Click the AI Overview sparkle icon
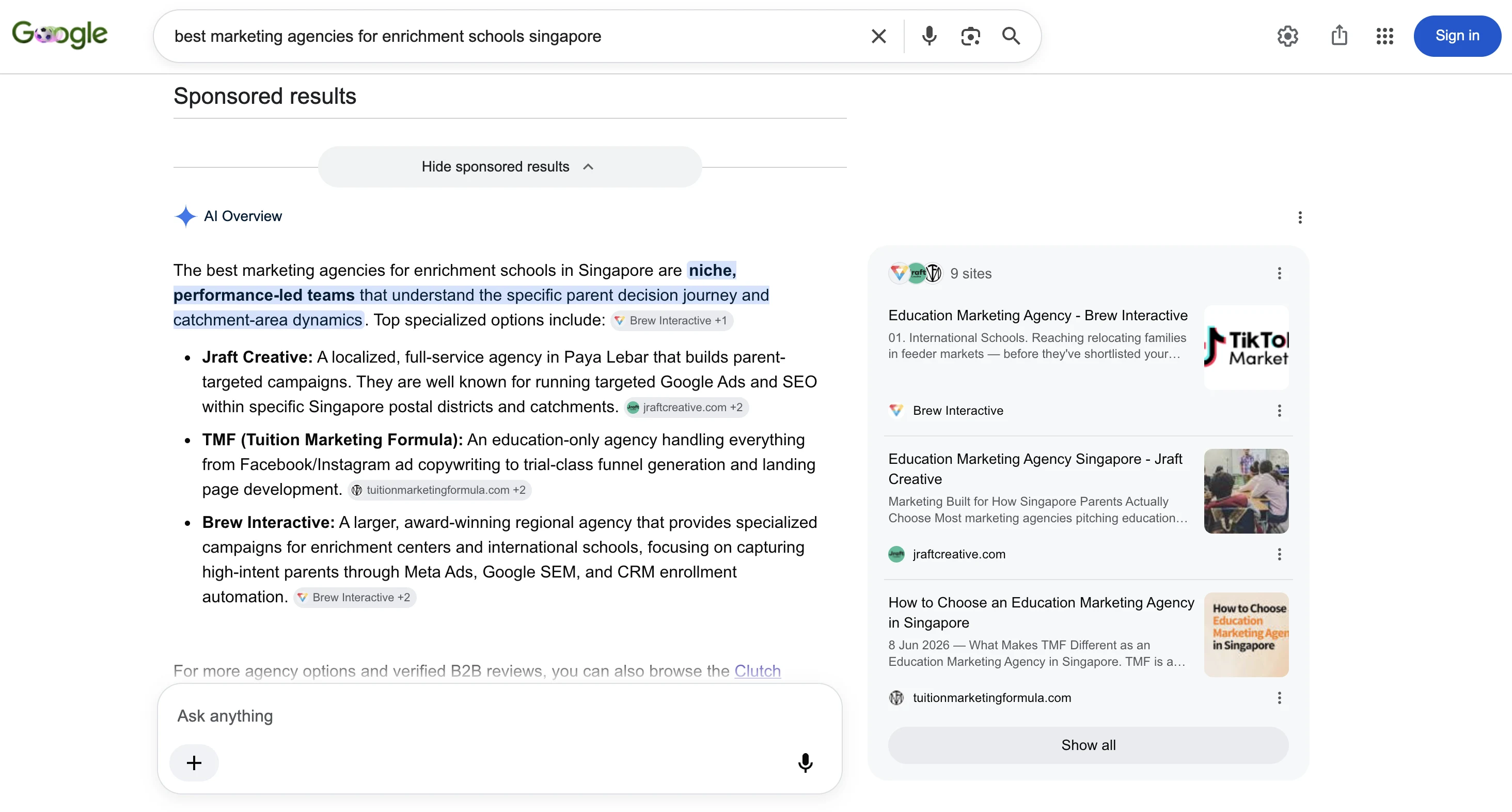 point(185,216)
